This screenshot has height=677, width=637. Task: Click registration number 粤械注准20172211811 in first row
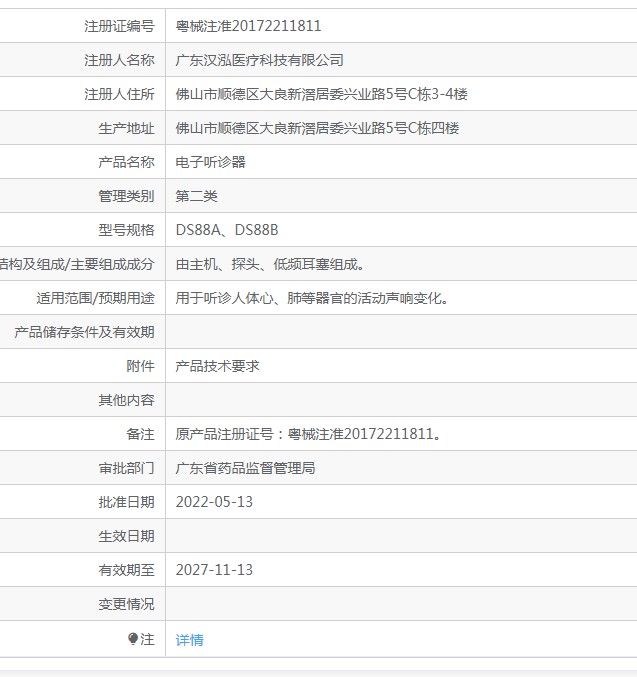click(248, 26)
